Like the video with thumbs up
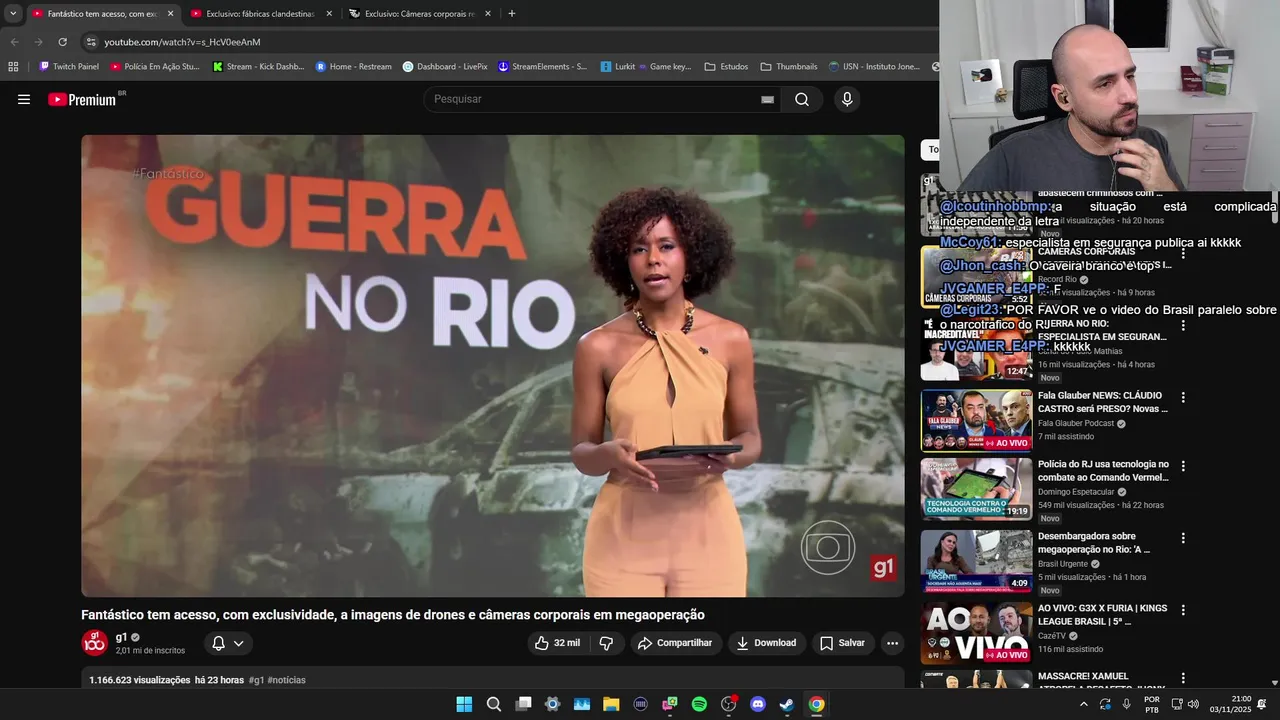 tap(558, 643)
